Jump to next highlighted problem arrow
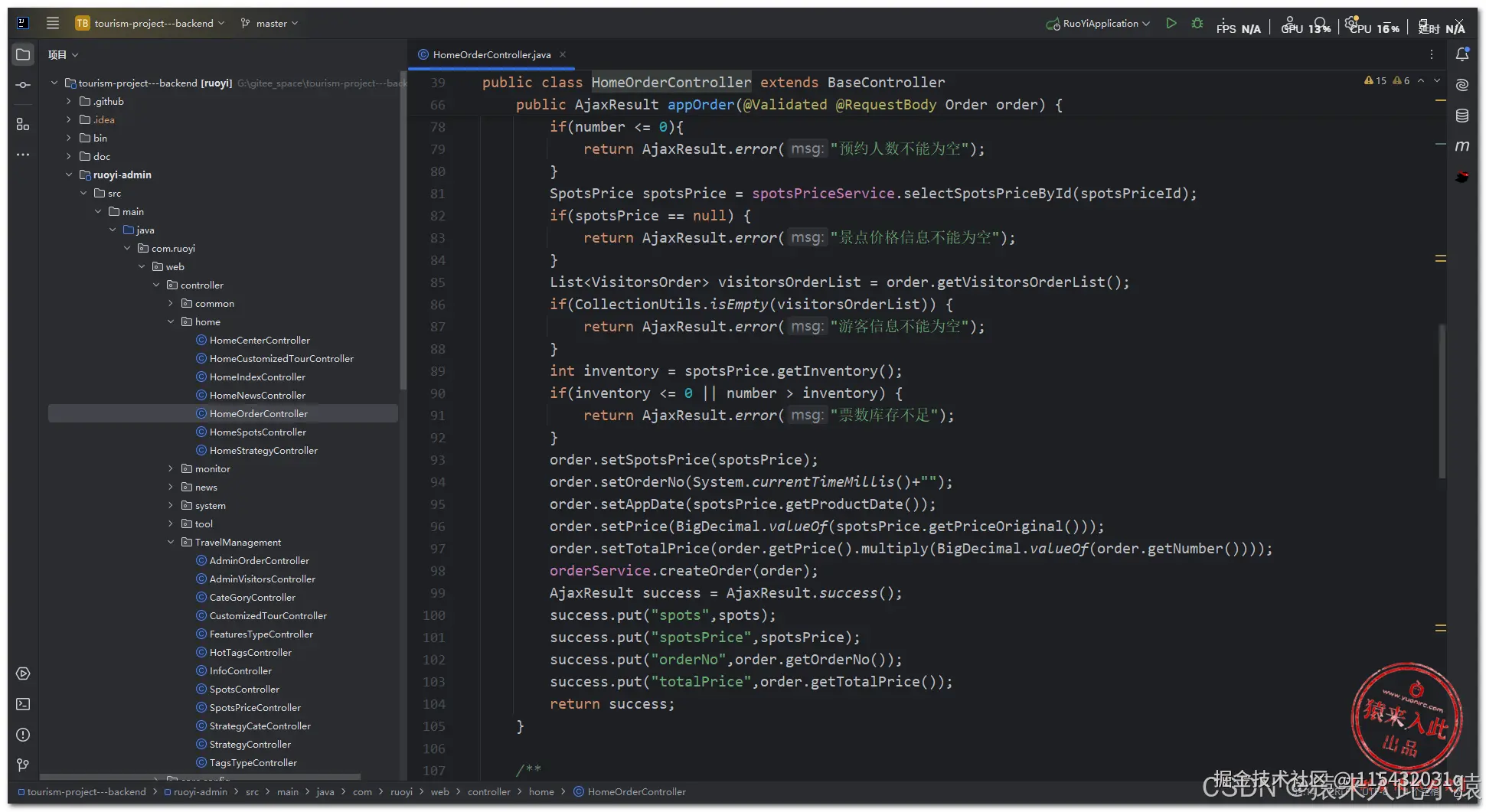 1437,80
